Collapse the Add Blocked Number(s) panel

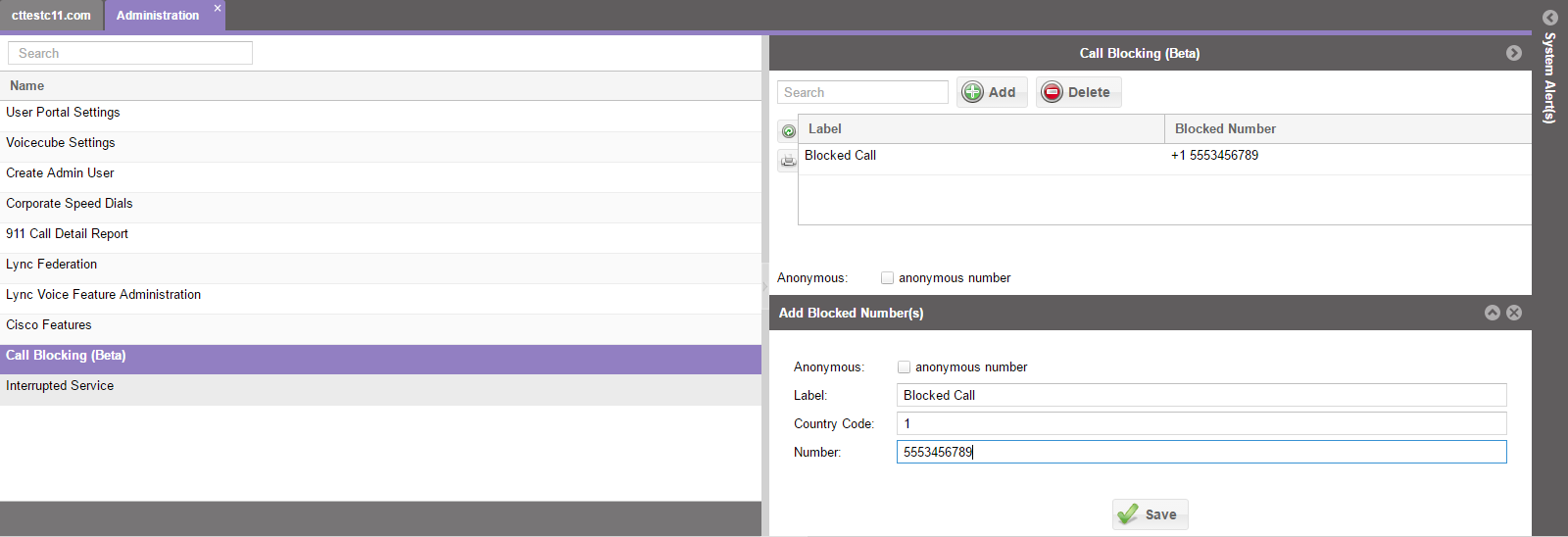tap(1493, 313)
